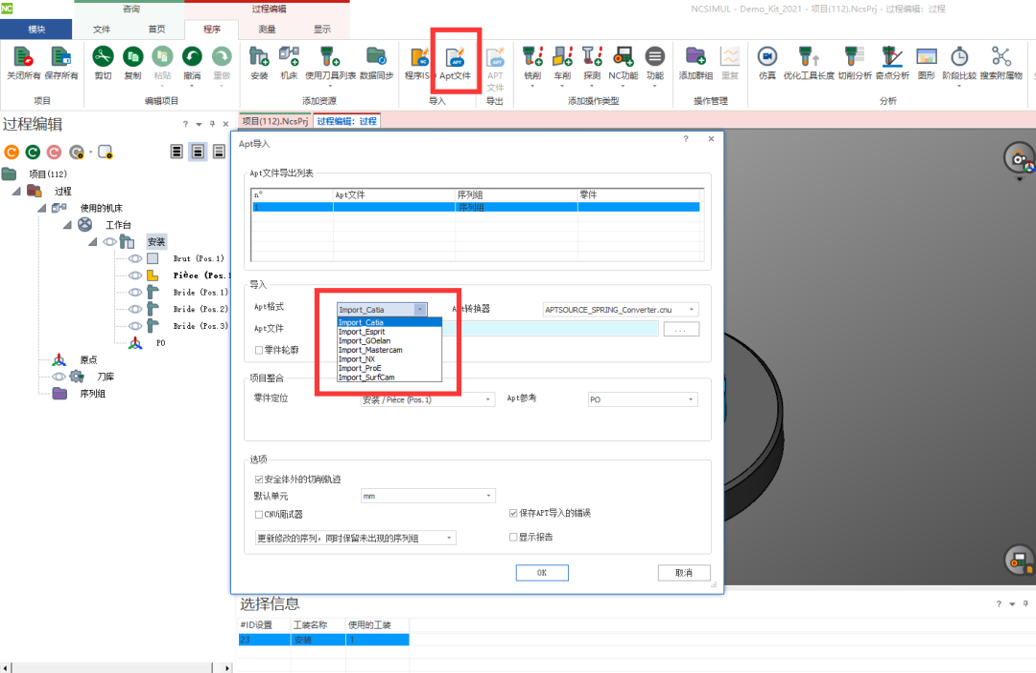
Task: Click the 复制 (copy) icon
Action: click(133, 57)
